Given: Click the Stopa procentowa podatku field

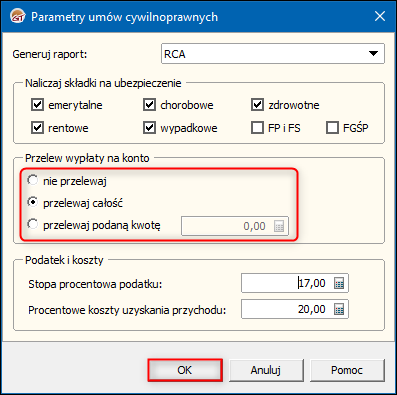Looking at the screenshot, I should tap(295, 283).
